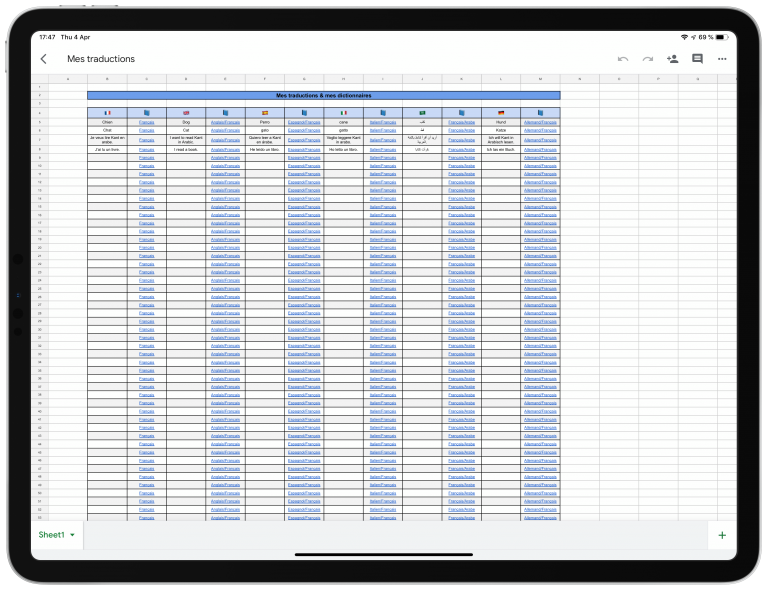Click the undo icon

(623, 59)
